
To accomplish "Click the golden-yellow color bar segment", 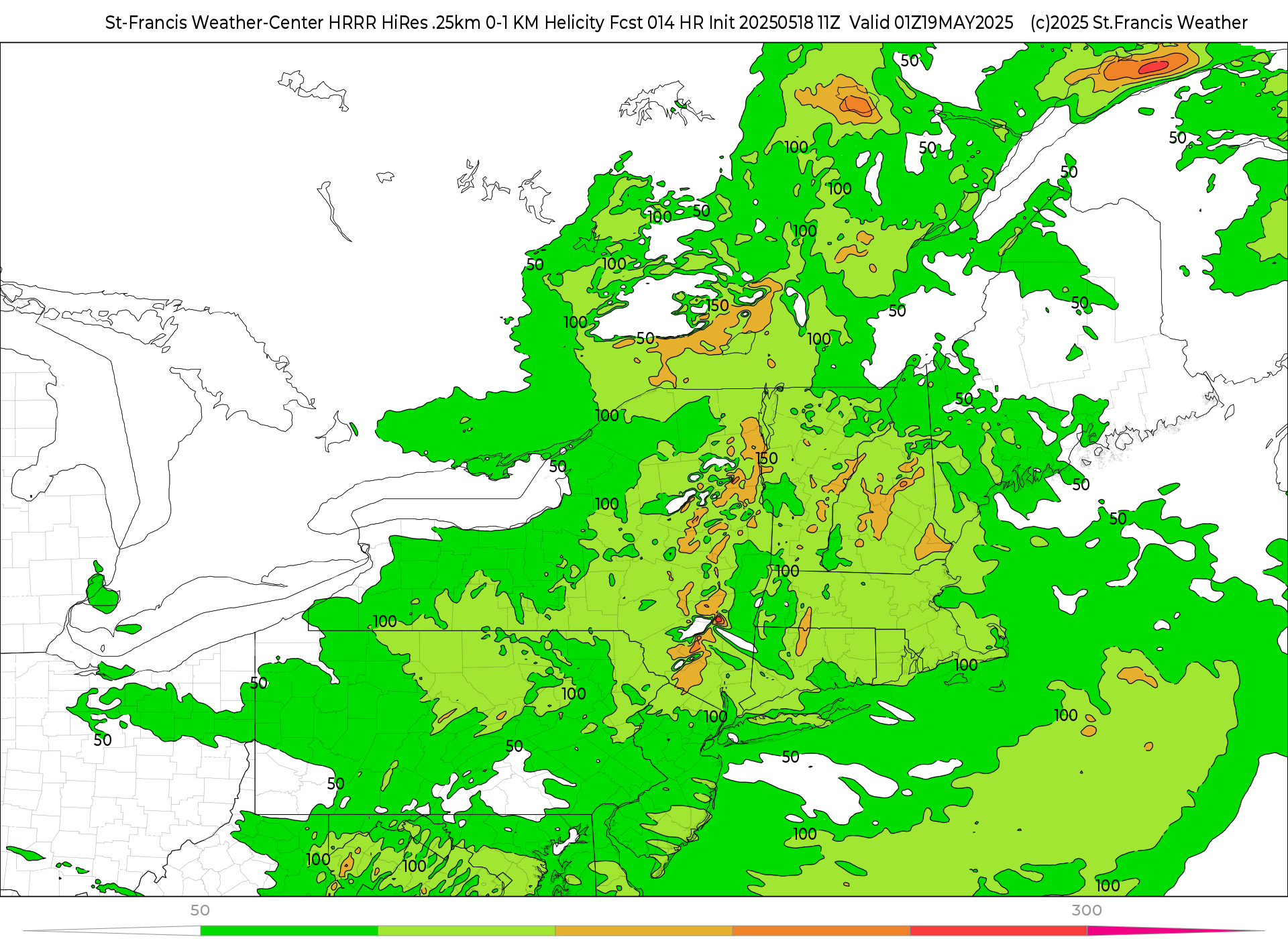I will tap(644, 931).
